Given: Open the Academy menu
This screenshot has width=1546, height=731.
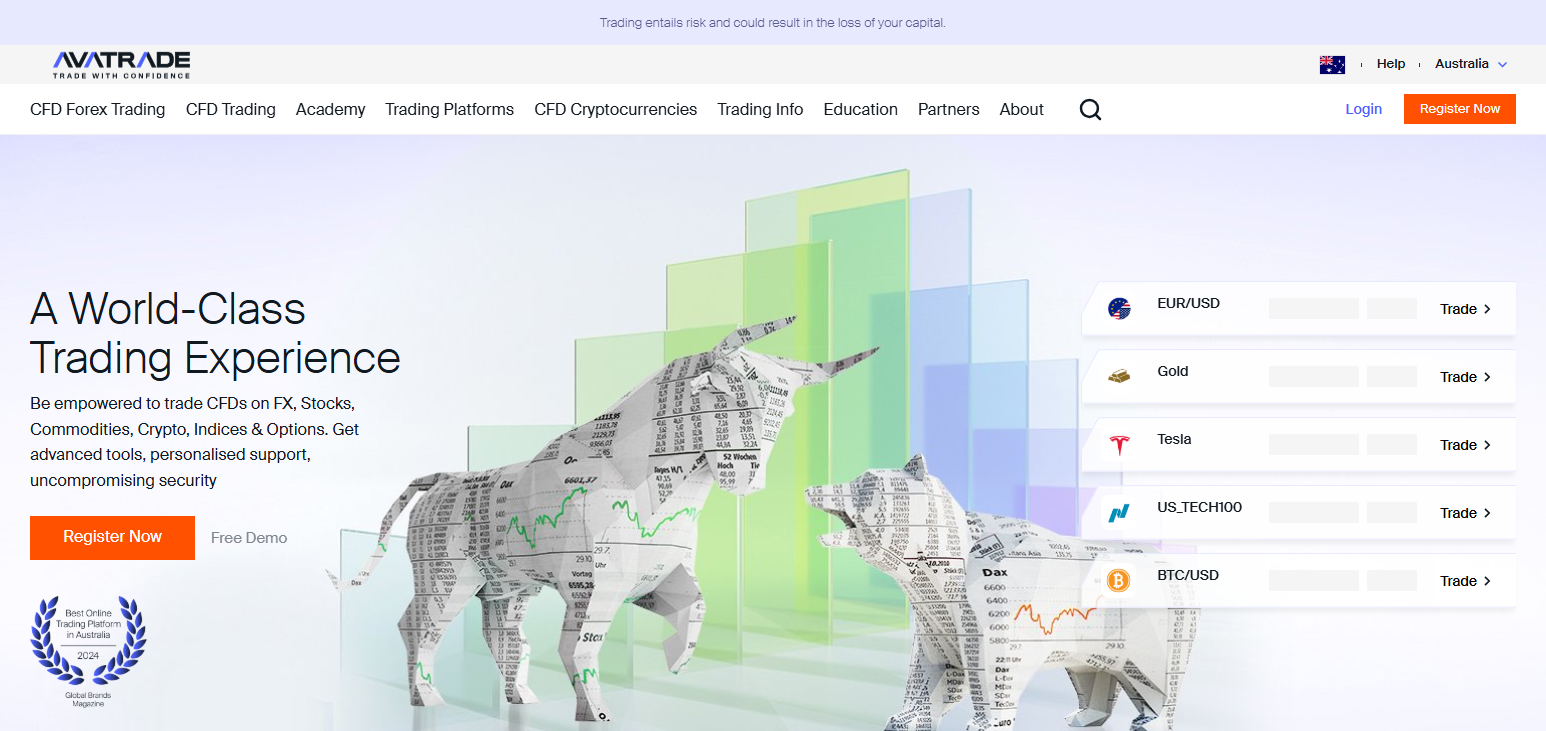Looking at the screenshot, I should click(331, 110).
